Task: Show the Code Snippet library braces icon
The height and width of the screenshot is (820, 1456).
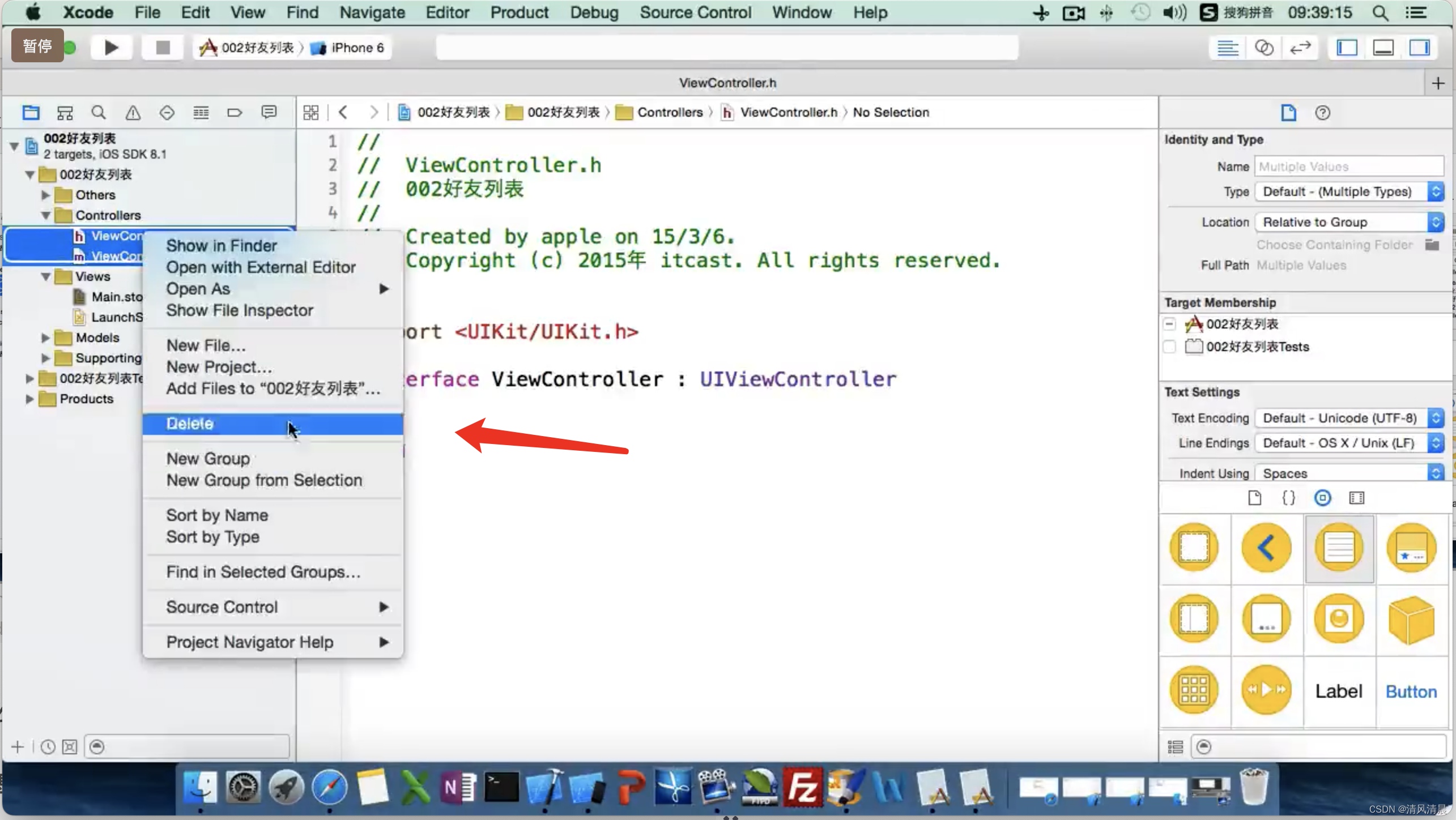Action: [x=1288, y=498]
